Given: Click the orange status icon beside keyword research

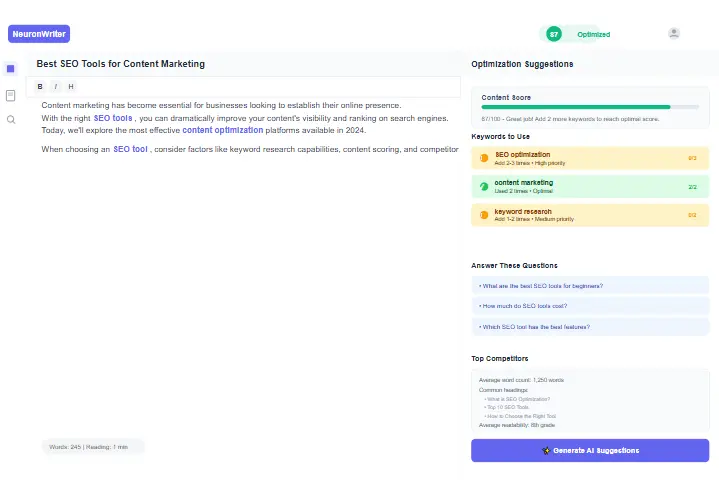Looking at the screenshot, I should pos(484,215).
